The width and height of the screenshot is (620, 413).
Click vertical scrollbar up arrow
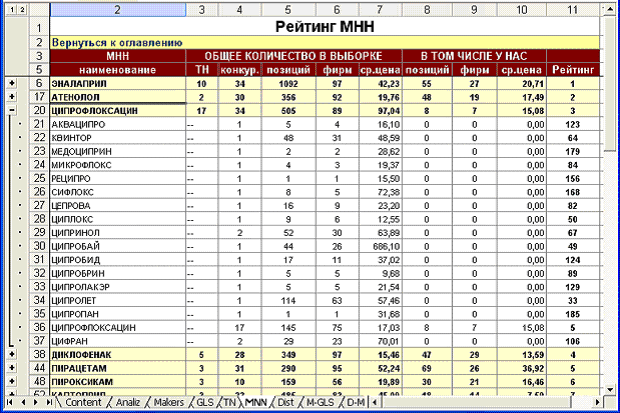609,9
